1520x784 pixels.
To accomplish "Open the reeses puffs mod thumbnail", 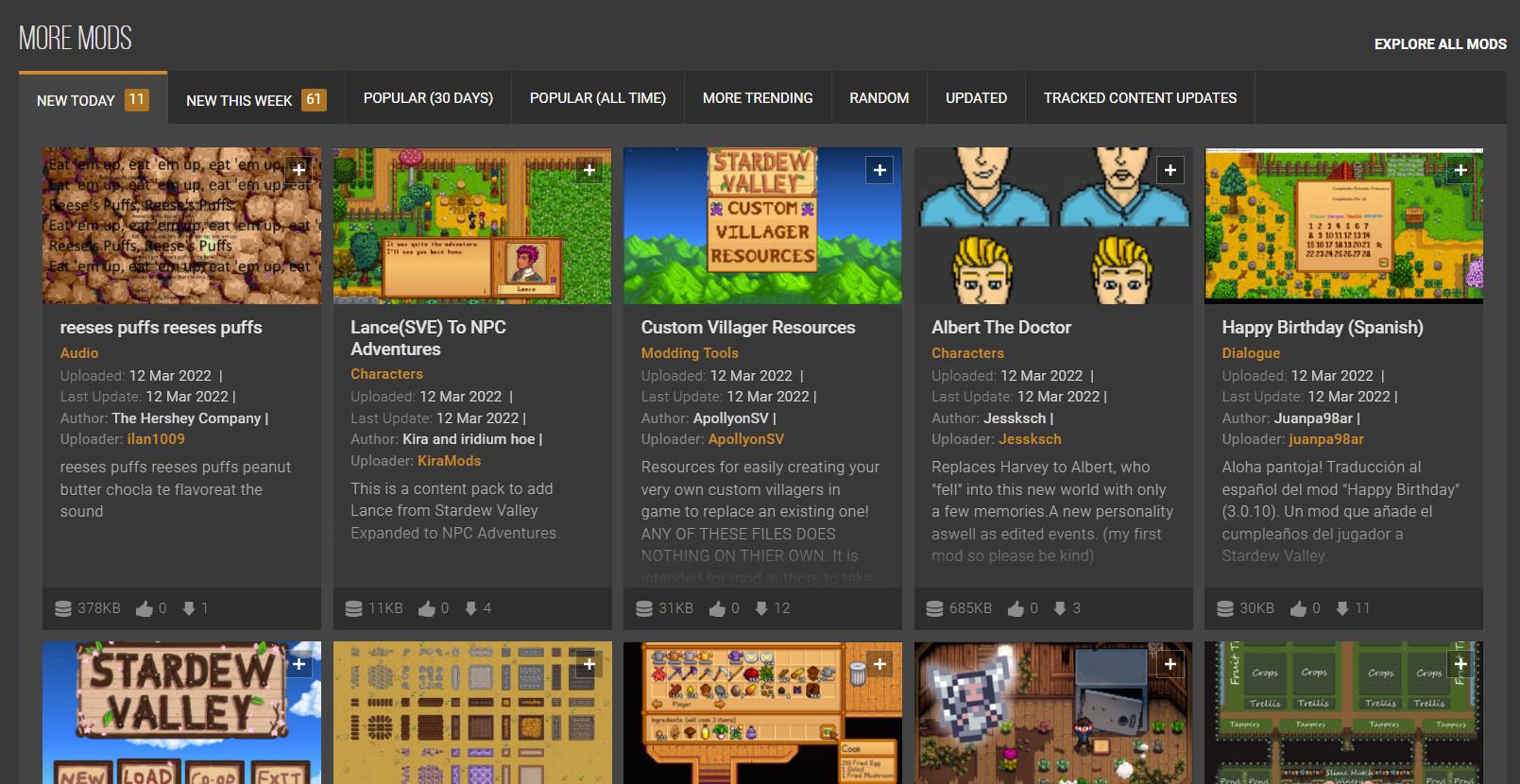I will pos(181,226).
